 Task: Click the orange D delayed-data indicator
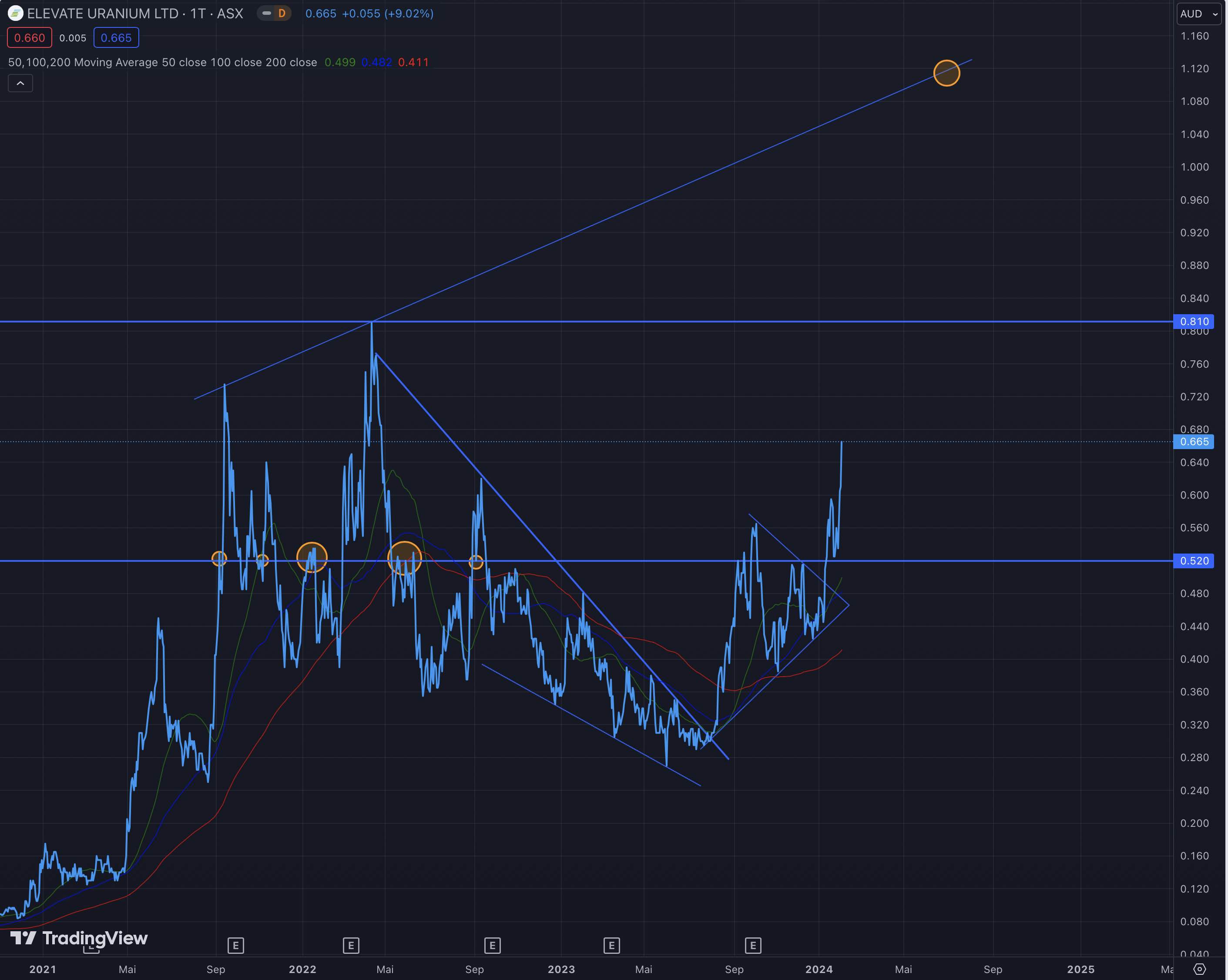coord(282,13)
